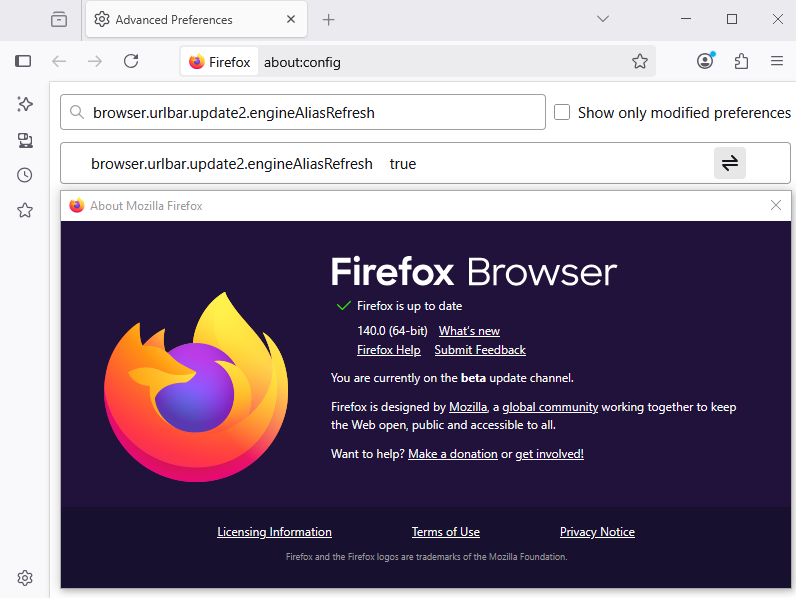Image resolution: width=796 pixels, height=598 pixels.
Task: Minimize the Firefox window
Action: [686, 19]
